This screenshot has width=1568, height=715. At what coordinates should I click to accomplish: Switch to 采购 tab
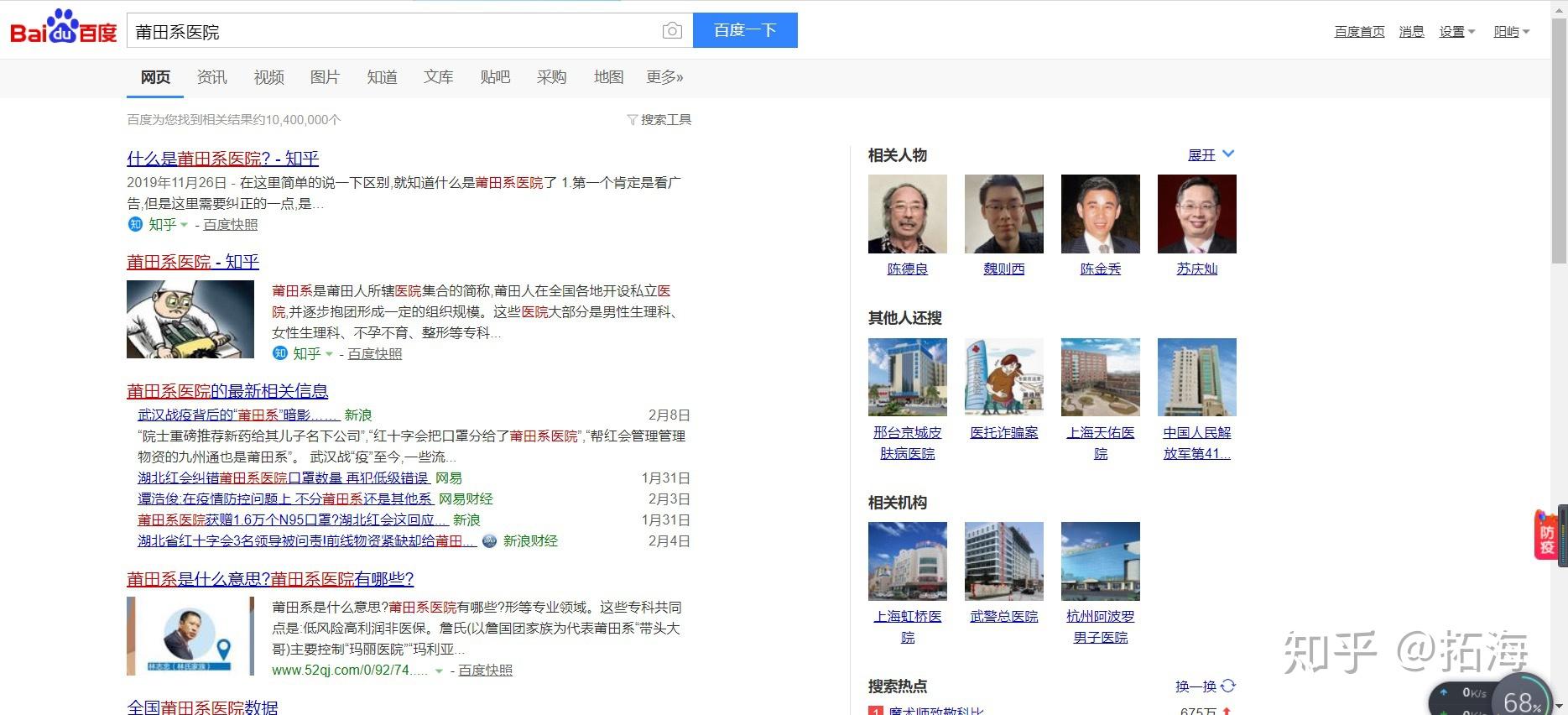point(552,77)
